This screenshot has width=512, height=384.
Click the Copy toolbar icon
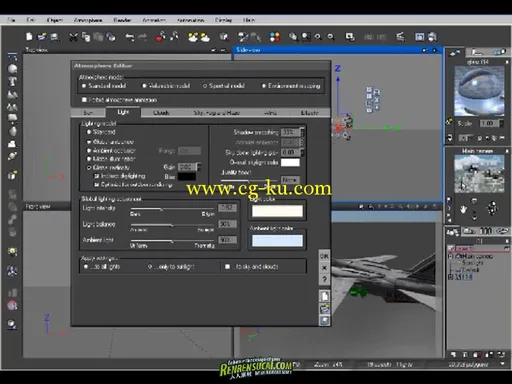[86, 37]
